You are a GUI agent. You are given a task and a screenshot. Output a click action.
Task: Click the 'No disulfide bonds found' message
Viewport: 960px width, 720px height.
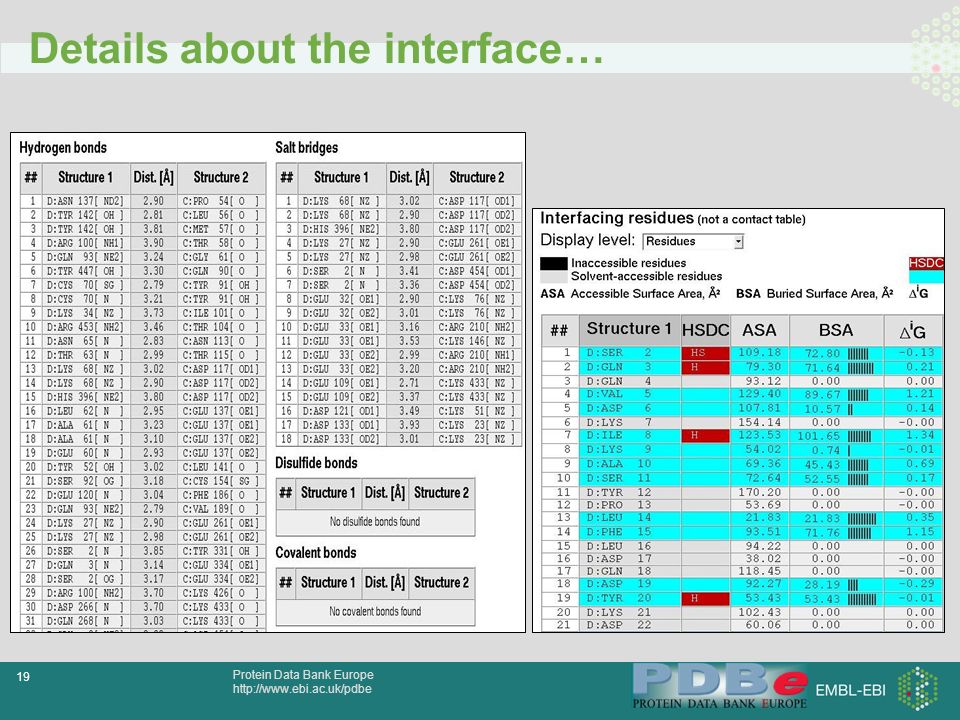(375, 522)
